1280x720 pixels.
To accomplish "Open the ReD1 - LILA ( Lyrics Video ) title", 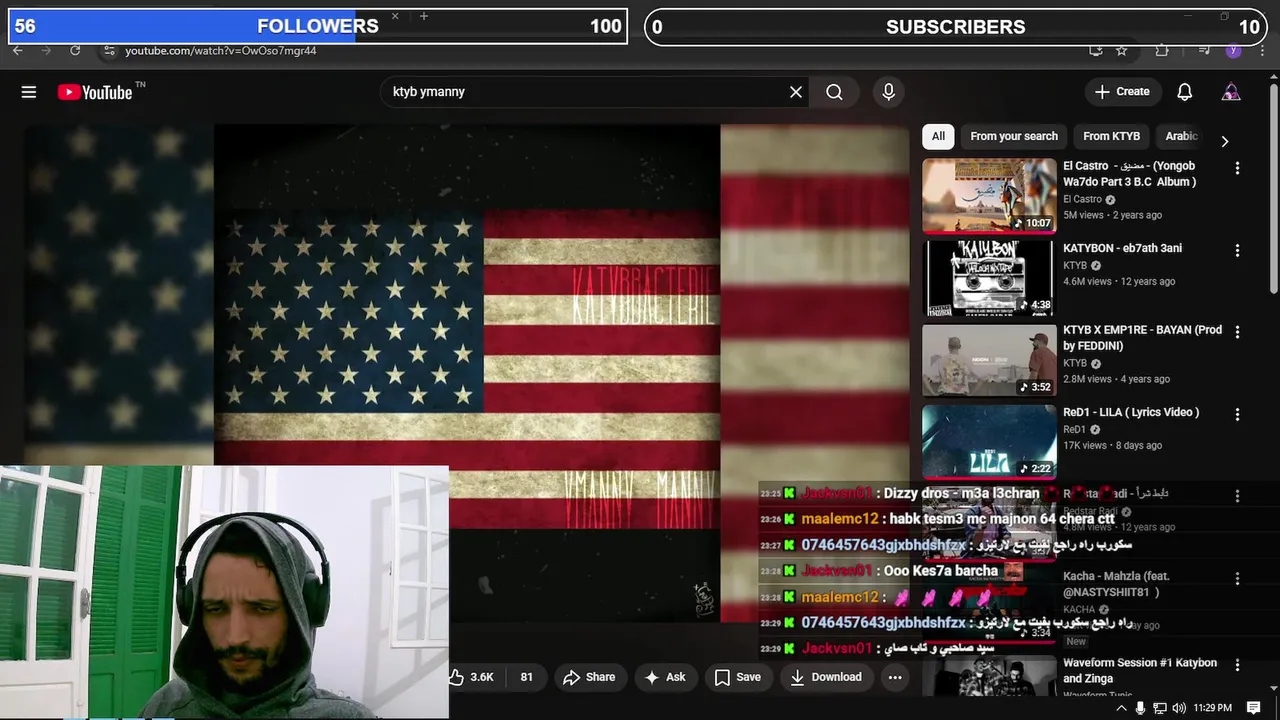I will point(1131,412).
